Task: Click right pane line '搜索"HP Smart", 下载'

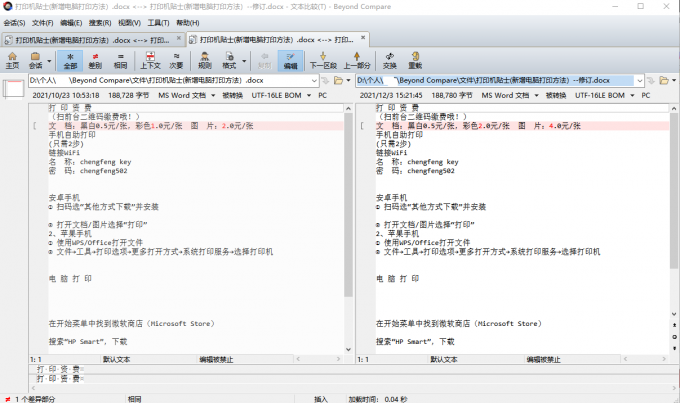Action: click(x=415, y=342)
